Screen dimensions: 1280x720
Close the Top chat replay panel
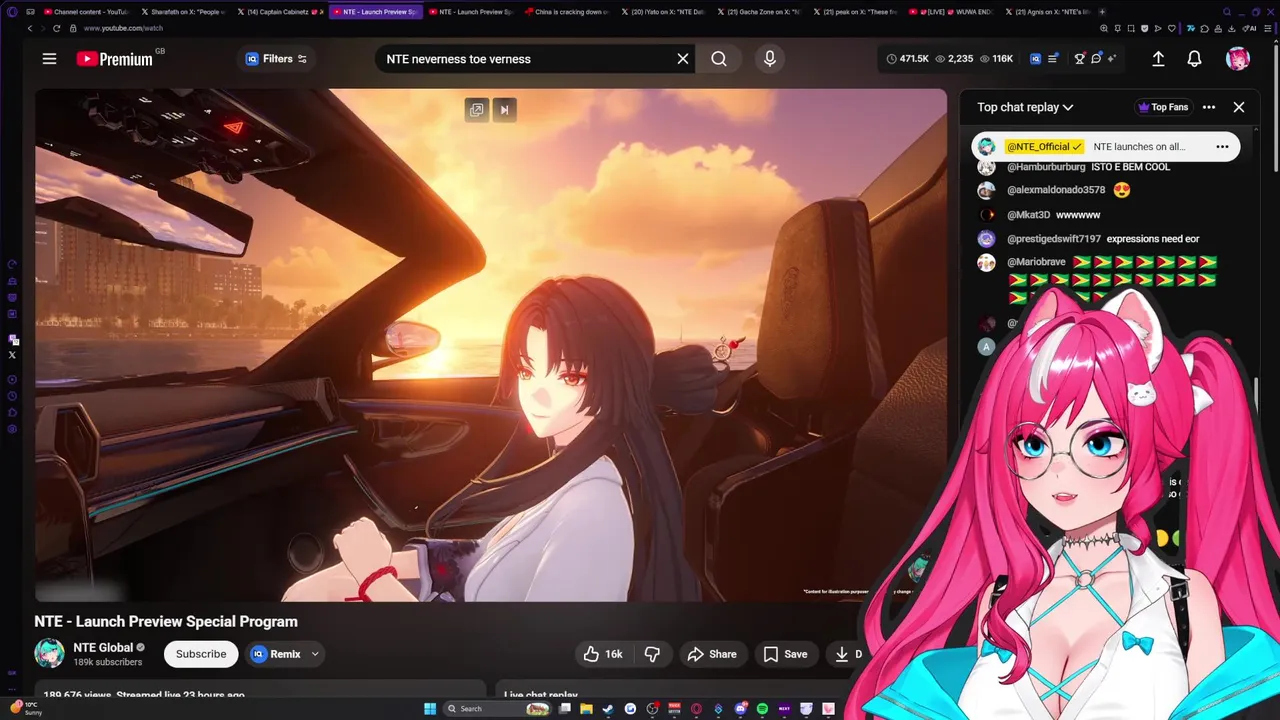tap(1239, 107)
